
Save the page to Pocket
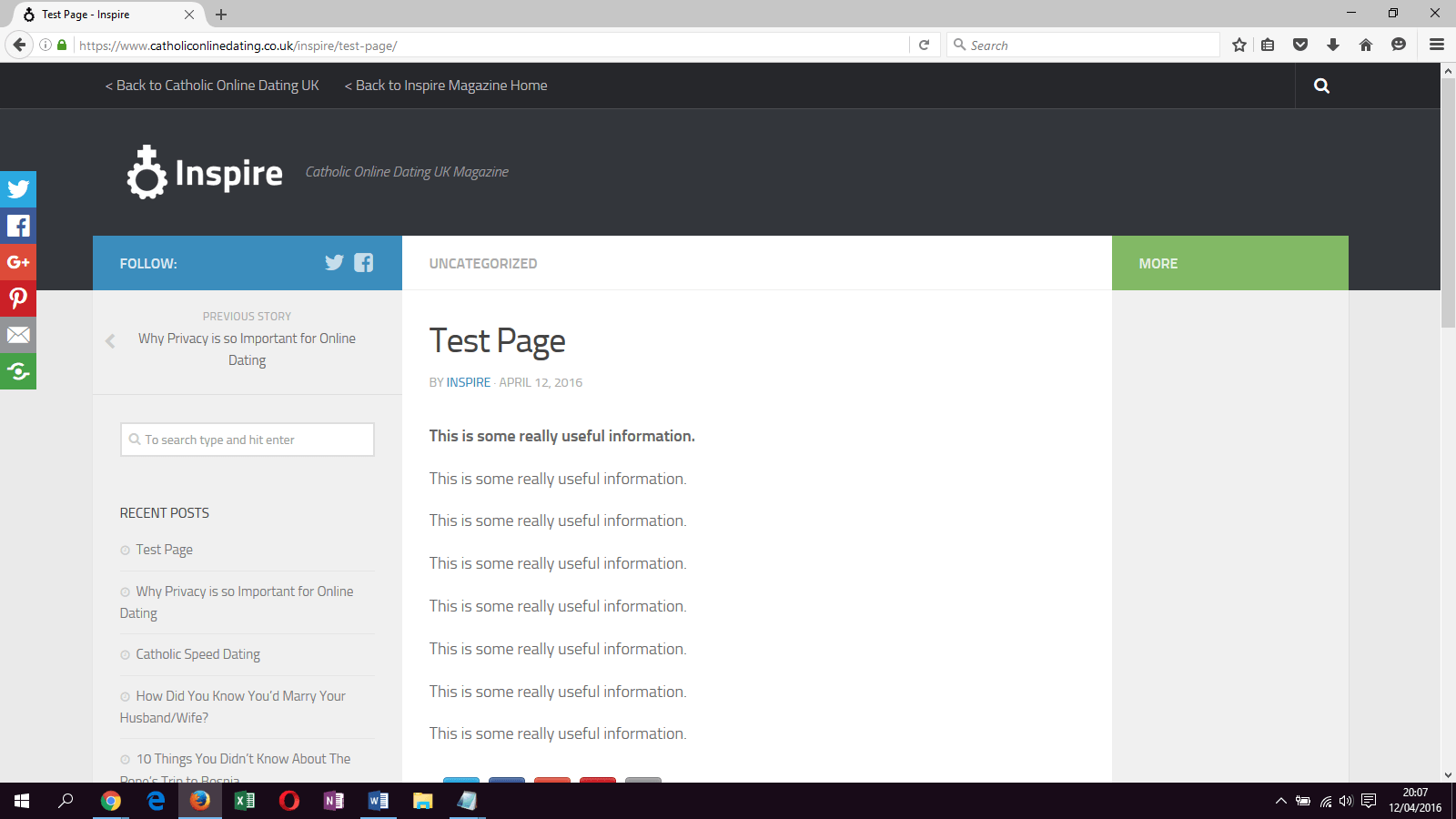click(x=1300, y=45)
